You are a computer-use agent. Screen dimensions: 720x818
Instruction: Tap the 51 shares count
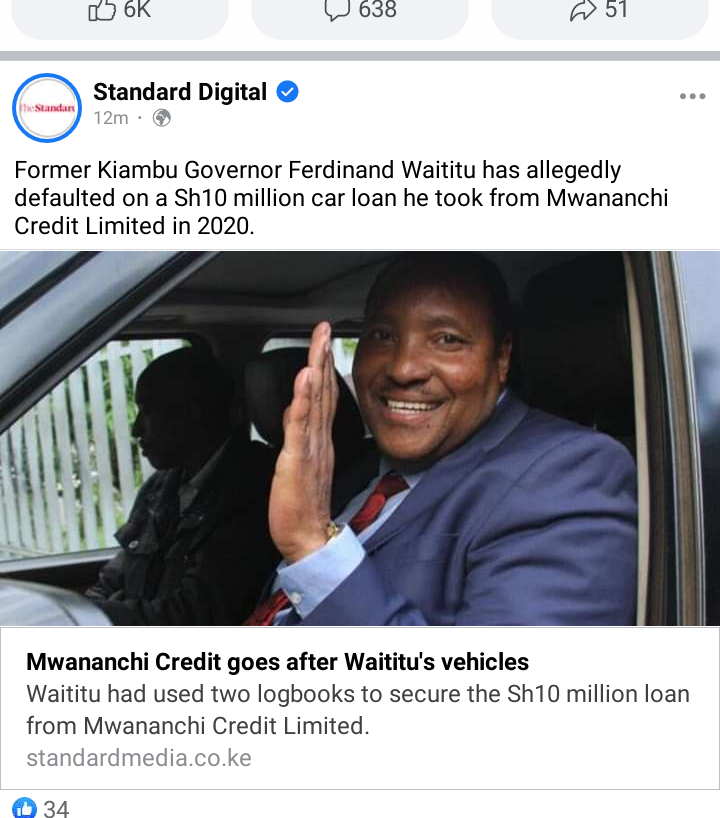(x=616, y=10)
